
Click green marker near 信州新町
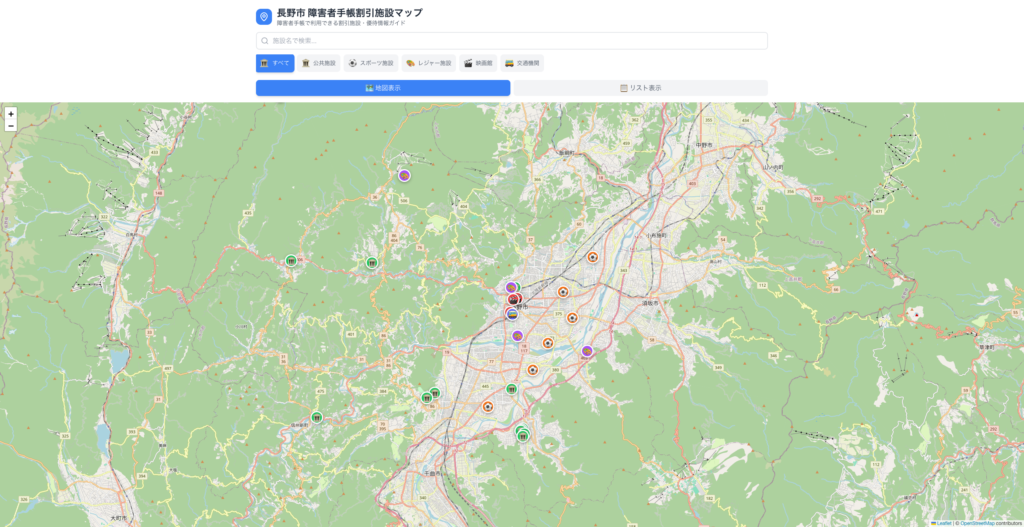click(316, 417)
